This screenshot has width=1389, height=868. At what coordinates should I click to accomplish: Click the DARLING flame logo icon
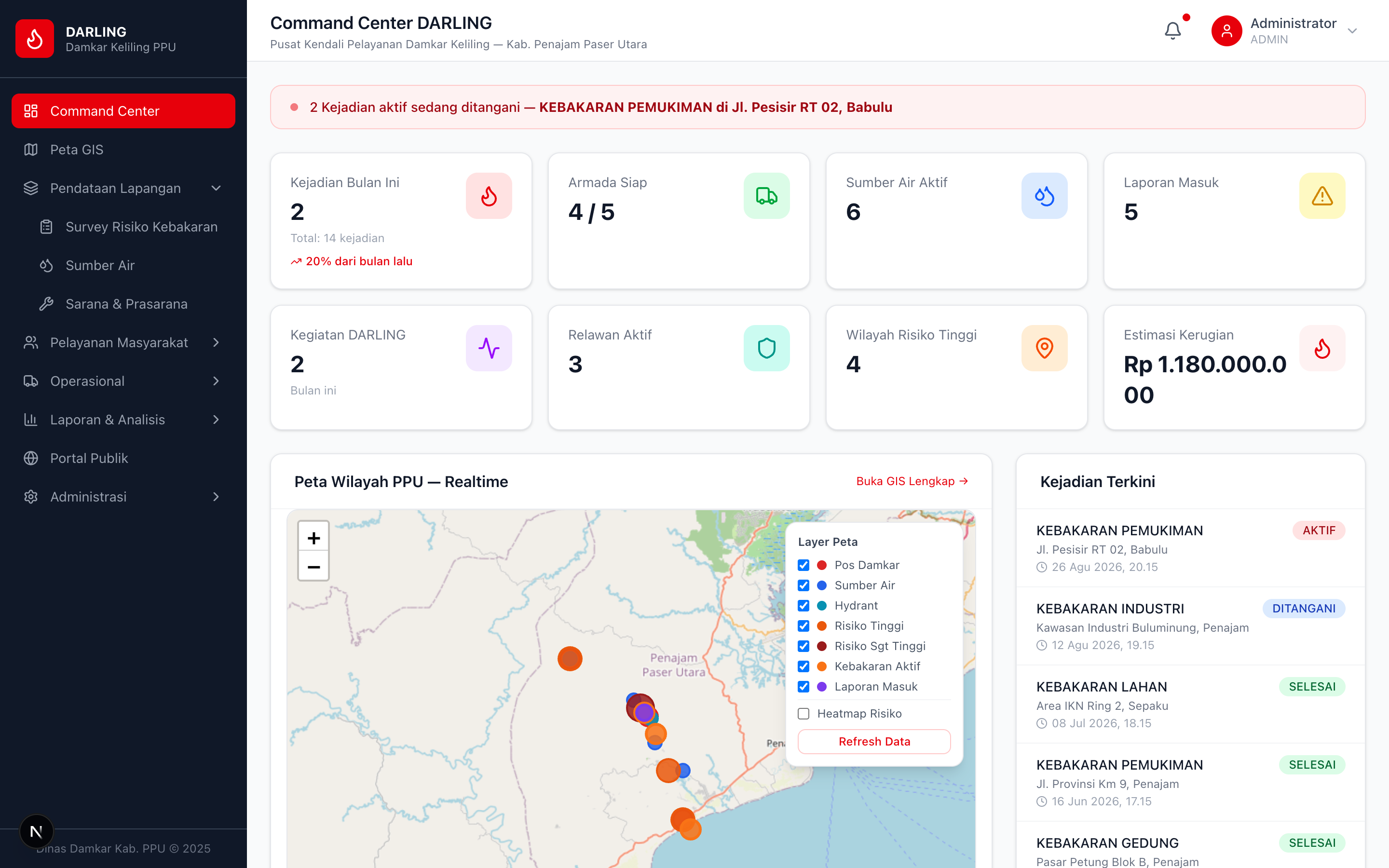(34, 39)
